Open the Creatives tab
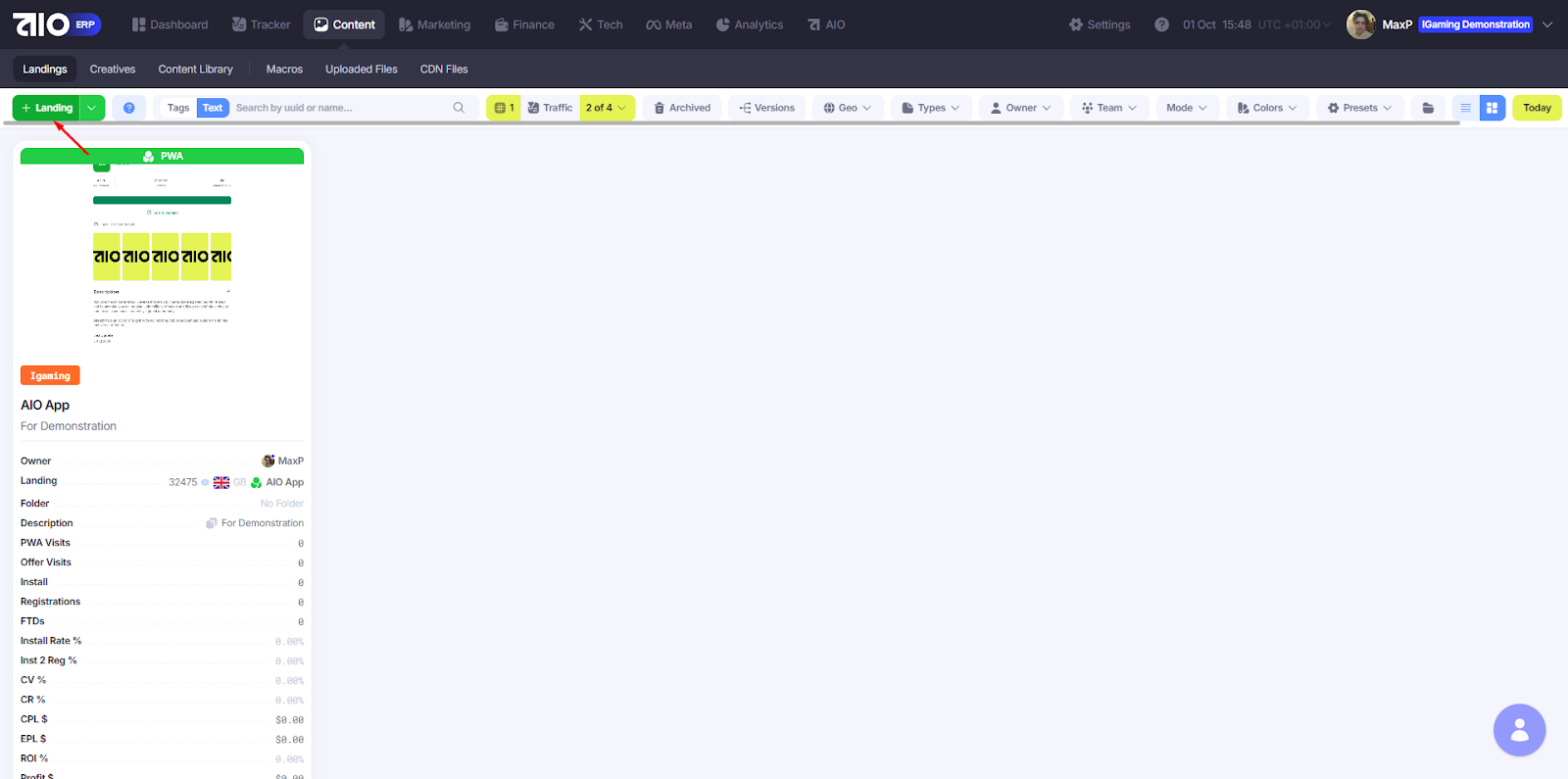The image size is (1568, 779). (x=113, y=70)
